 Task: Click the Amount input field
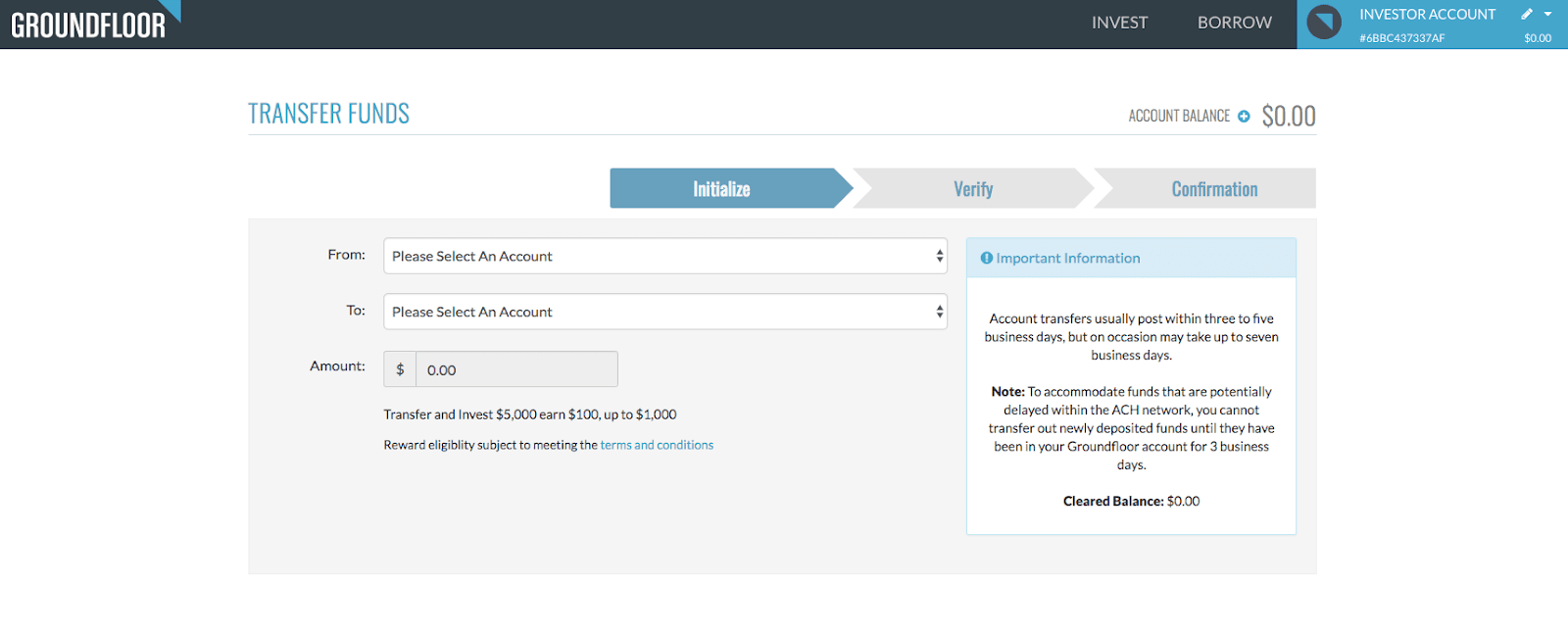point(516,369)
